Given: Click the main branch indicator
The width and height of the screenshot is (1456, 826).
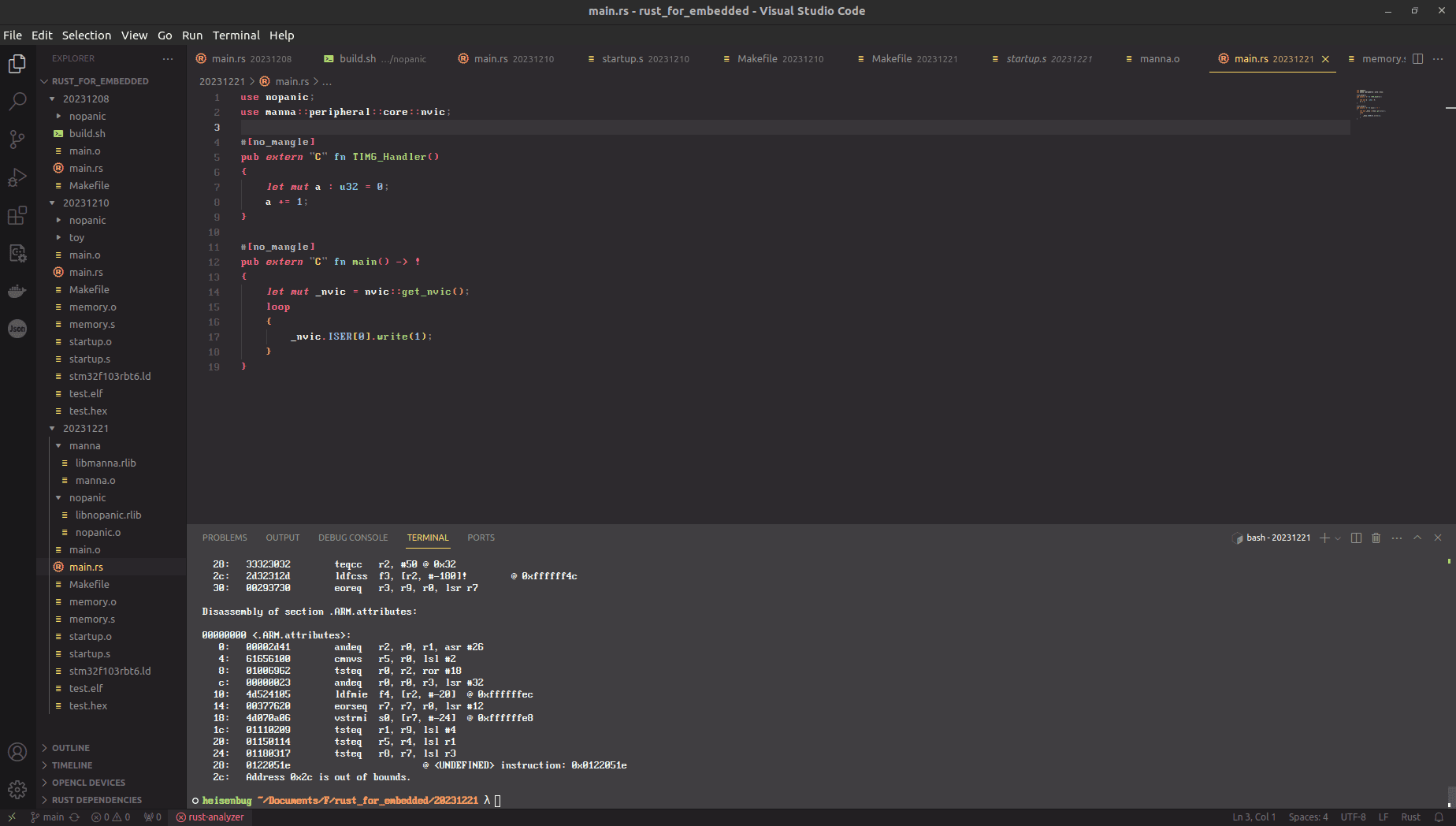Looking at the screenshot, I should 47,817.
